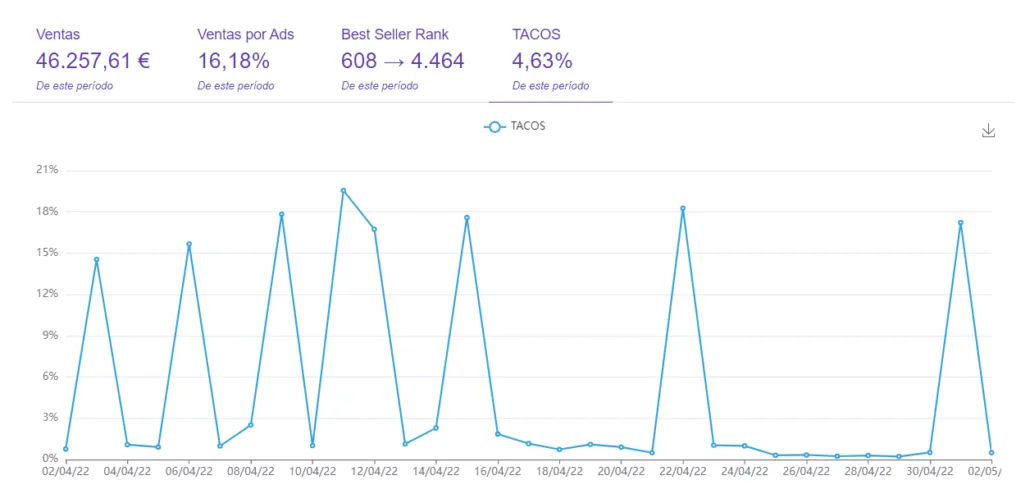This screenshot has height=503, width=1030.
Task: Click the peak data point on 11/04/22
Action: [343, 190]
